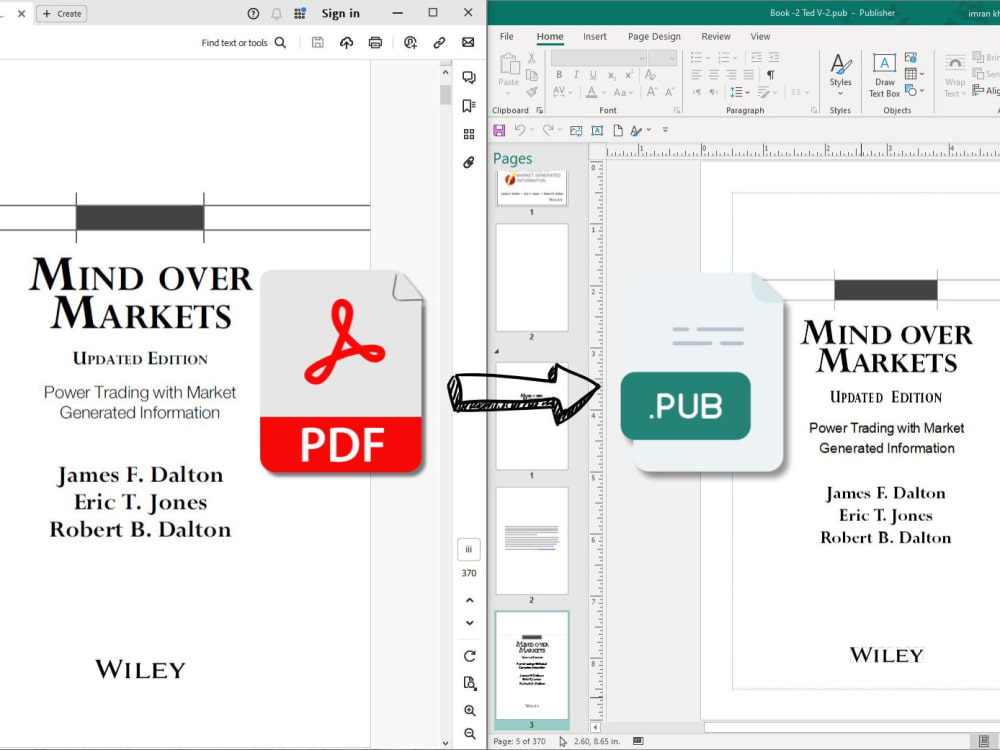Screen dimensions: 1000x750
Task: Click Acrobat search magnifier icon
Action: click(x=280, y=43)
